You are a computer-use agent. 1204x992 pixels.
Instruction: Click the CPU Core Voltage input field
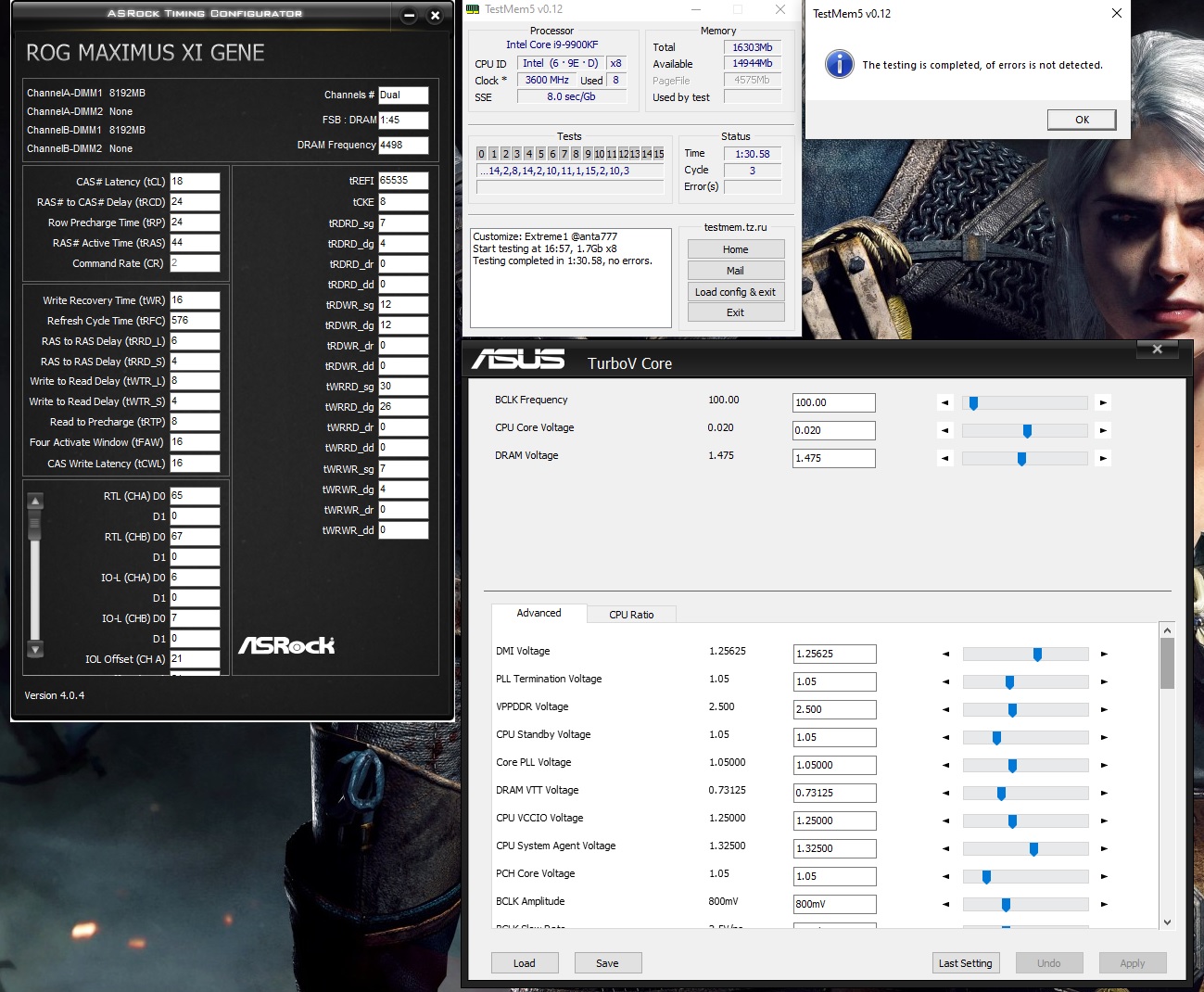click(x=834, y=430)
